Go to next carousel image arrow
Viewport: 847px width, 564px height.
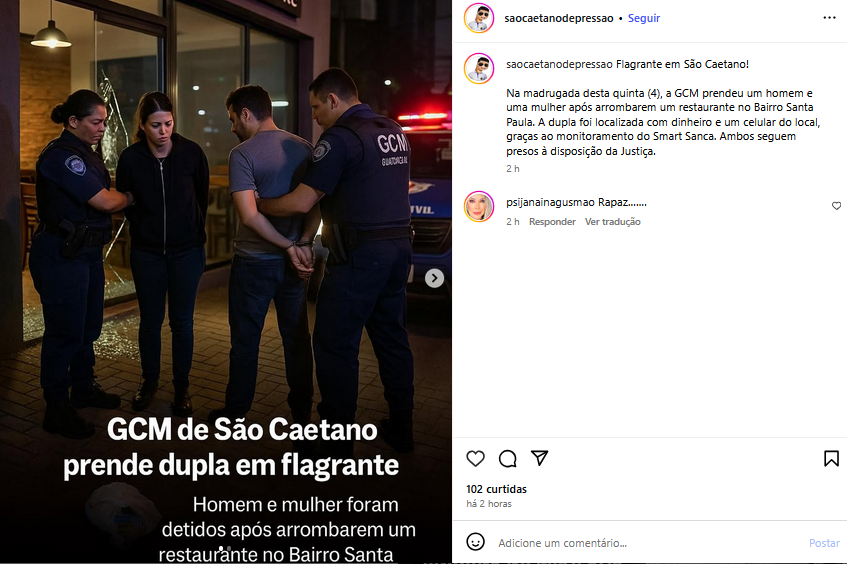(x=434, y=278)
